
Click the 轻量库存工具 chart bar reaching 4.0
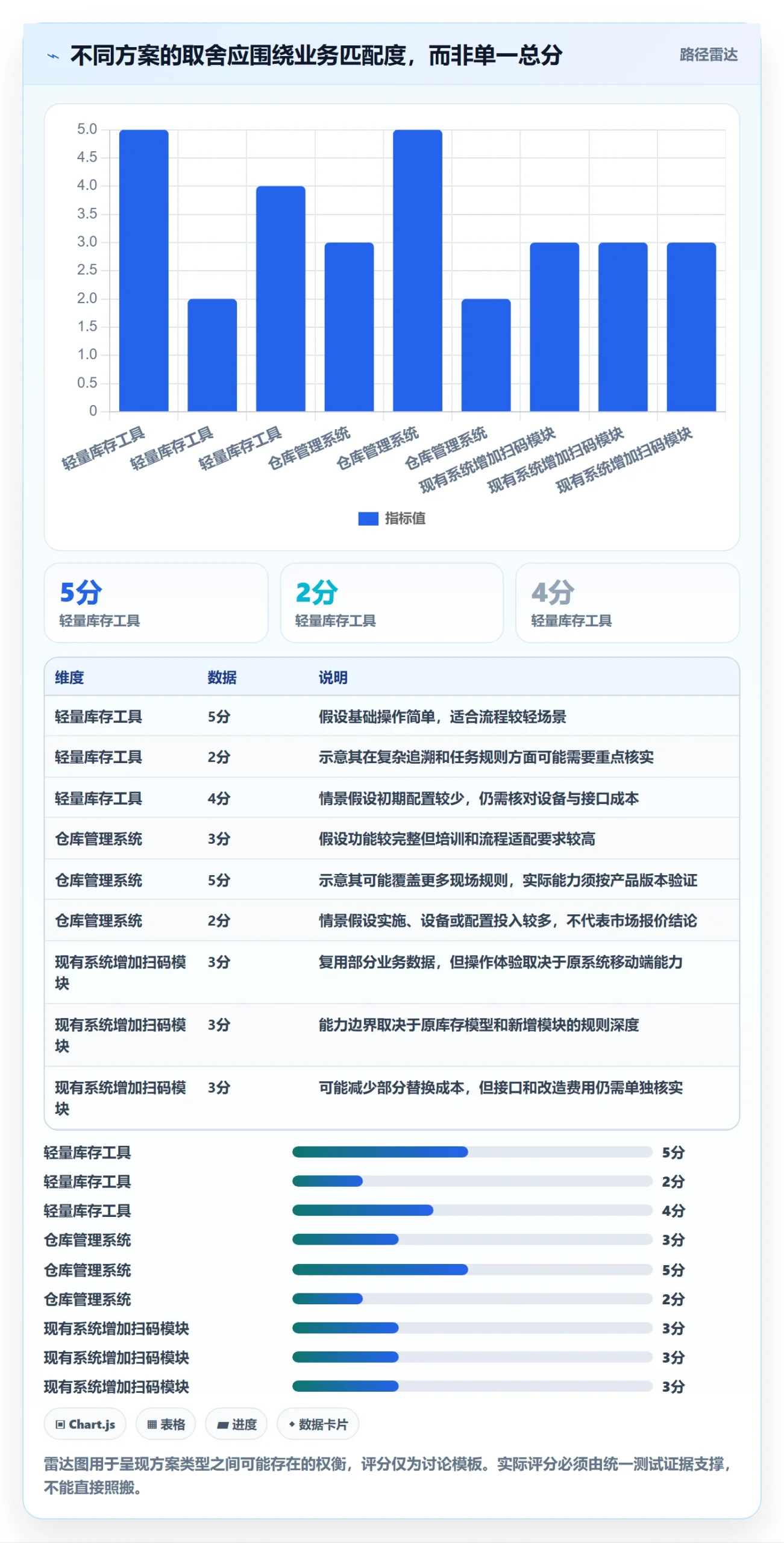281,298
